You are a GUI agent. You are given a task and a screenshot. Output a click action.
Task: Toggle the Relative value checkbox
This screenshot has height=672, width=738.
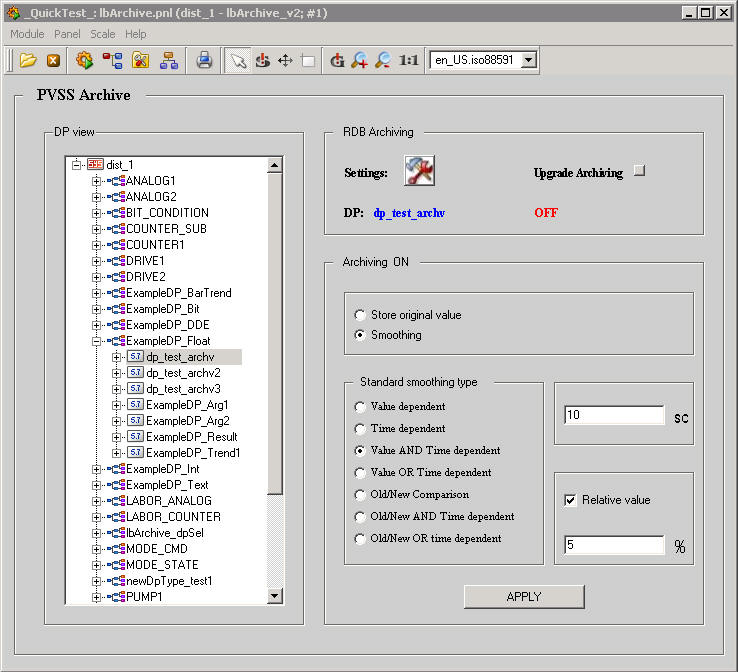[571, 500]
